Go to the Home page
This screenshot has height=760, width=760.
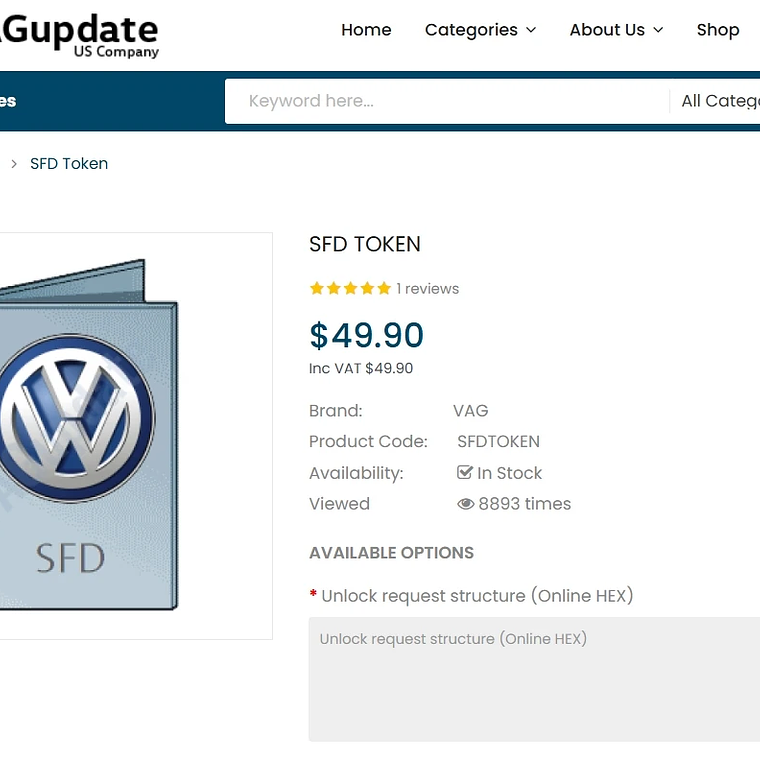[x=366, y=30]
